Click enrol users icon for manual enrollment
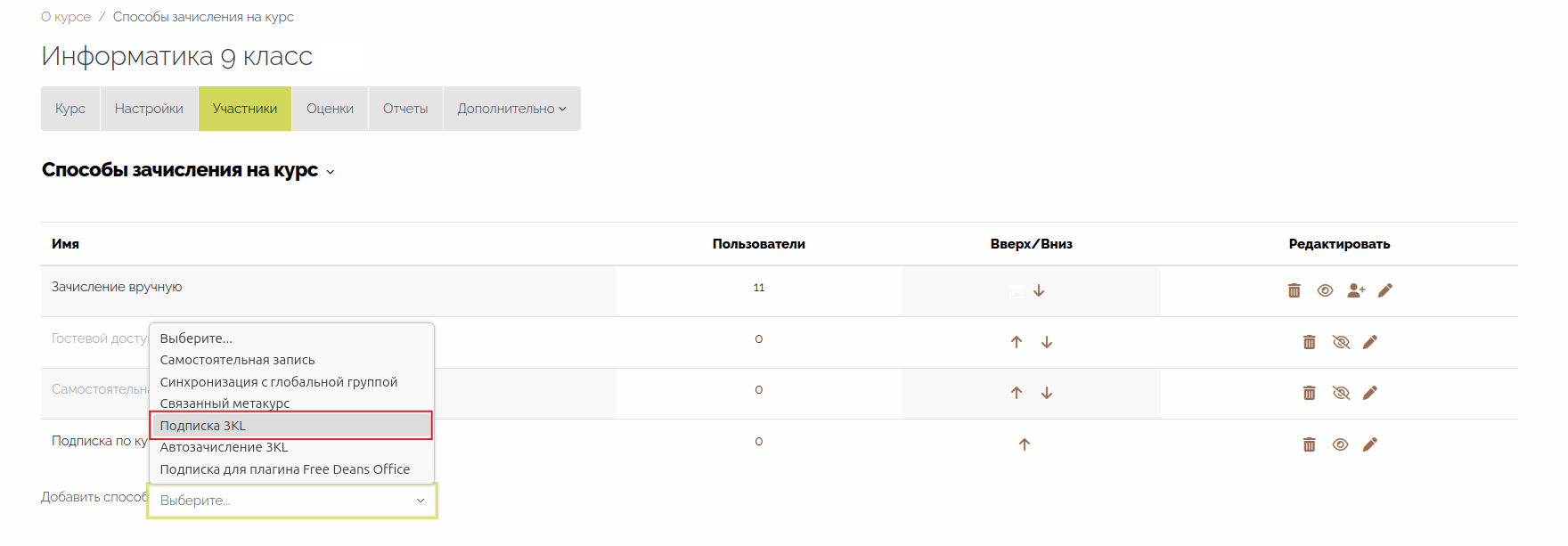The image size is (1568, 546). tap(1355, 290)
